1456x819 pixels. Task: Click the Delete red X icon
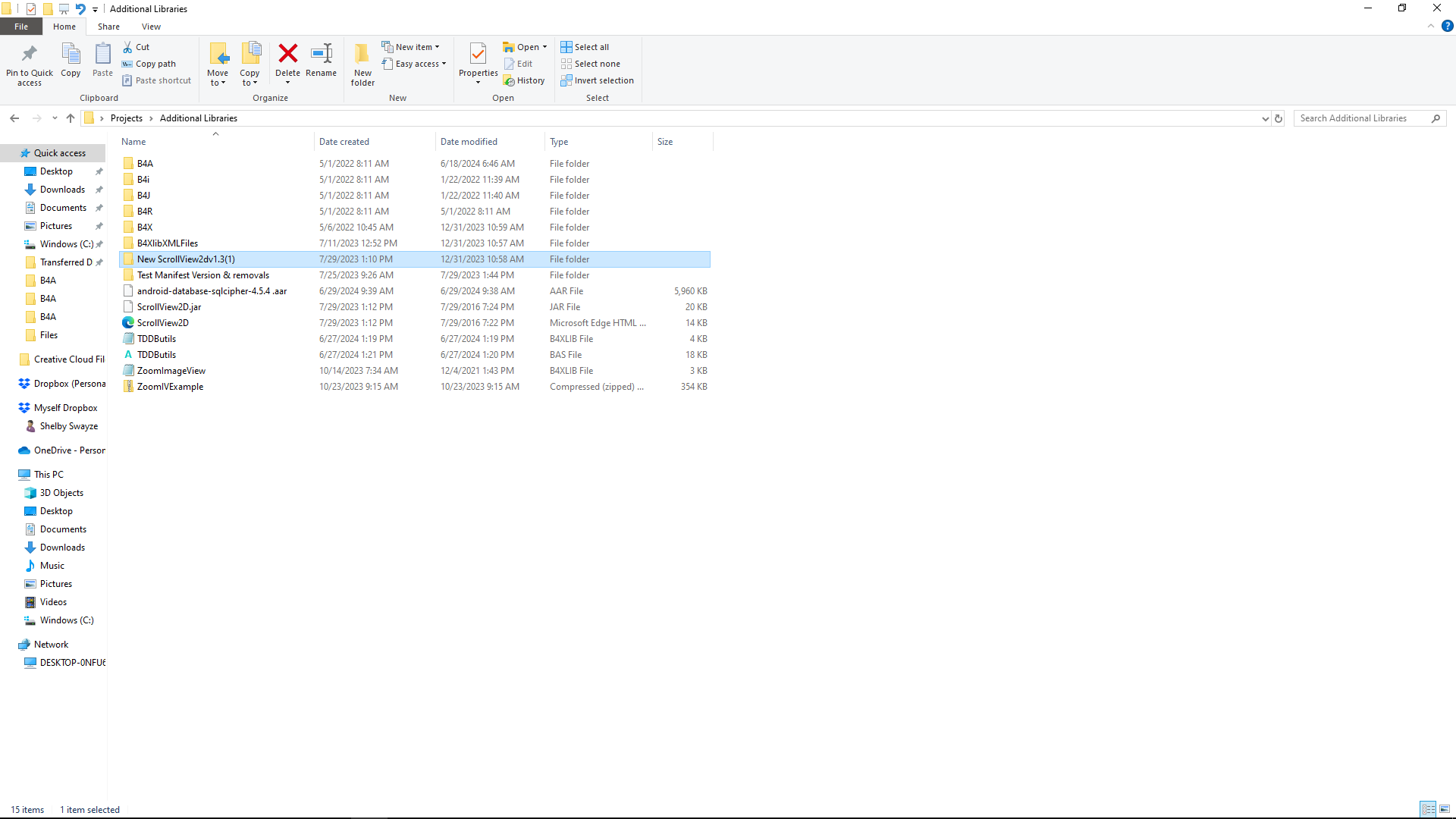point(287,54)
